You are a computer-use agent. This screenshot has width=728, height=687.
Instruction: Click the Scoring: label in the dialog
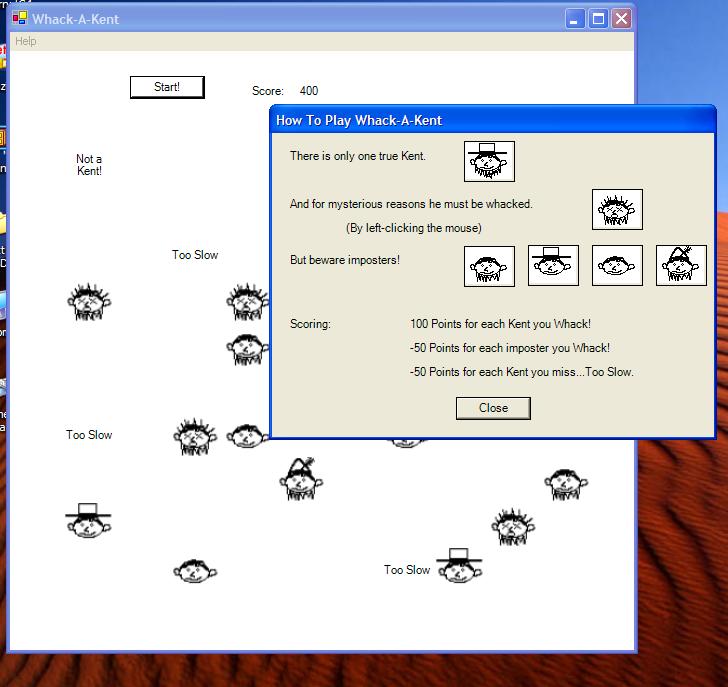tap(310, 324)
